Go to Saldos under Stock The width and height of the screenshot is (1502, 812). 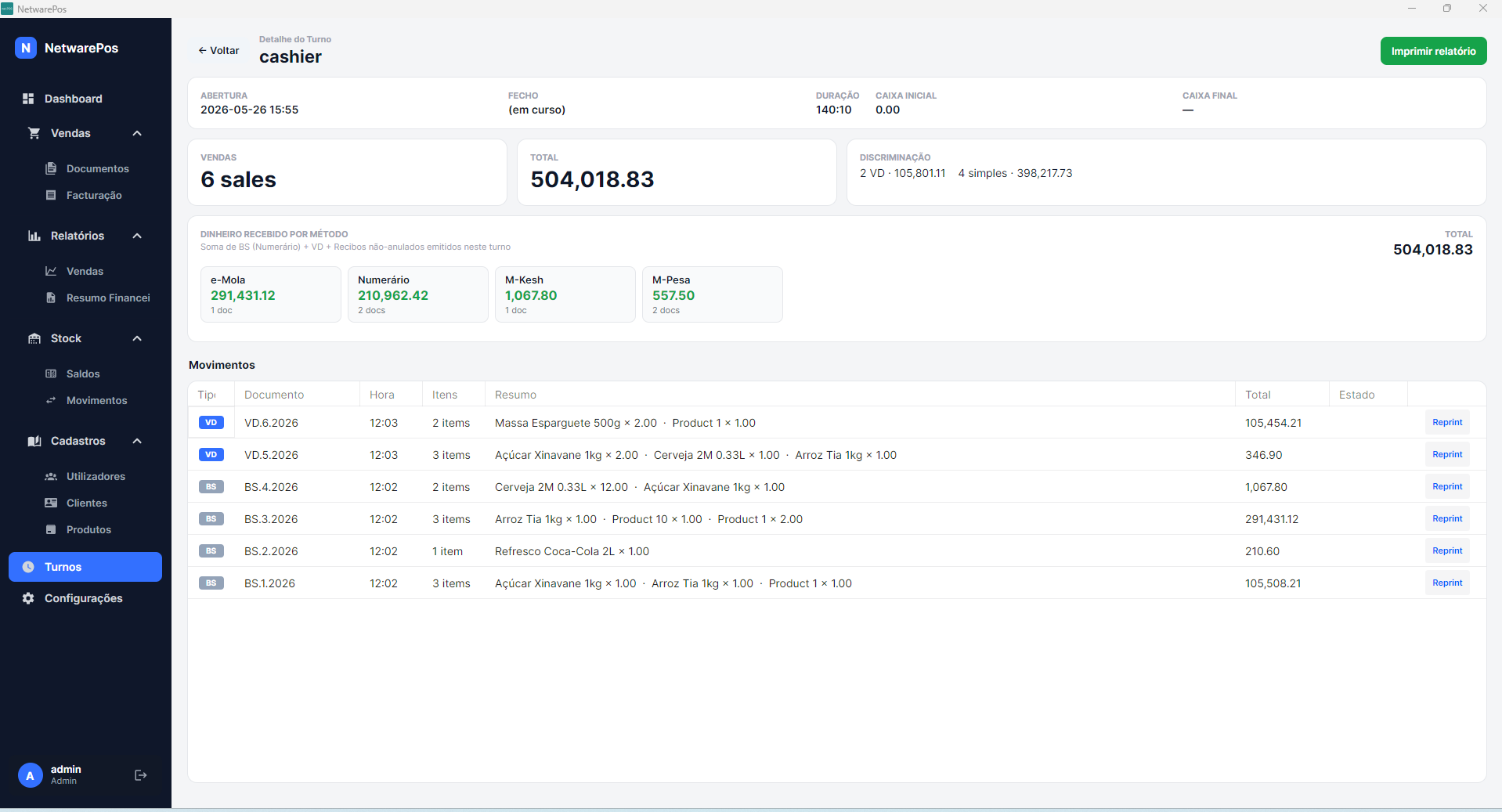click(x=83, y=374)
